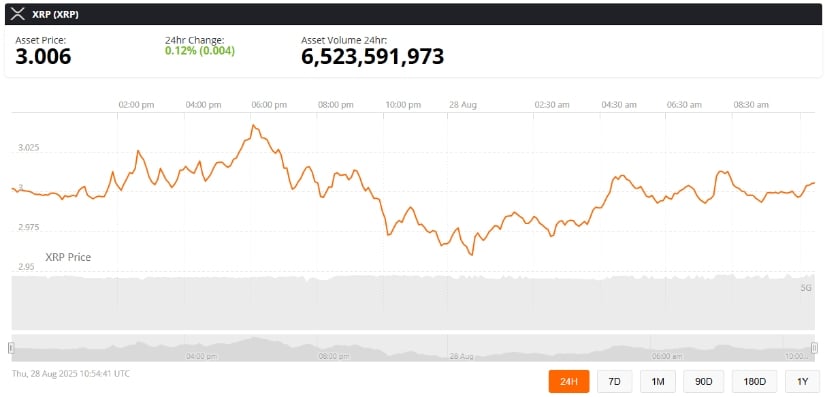Click the 06:00 pm price peak on chart
This screenshot has height=397, width=825.
pos(253,126)
